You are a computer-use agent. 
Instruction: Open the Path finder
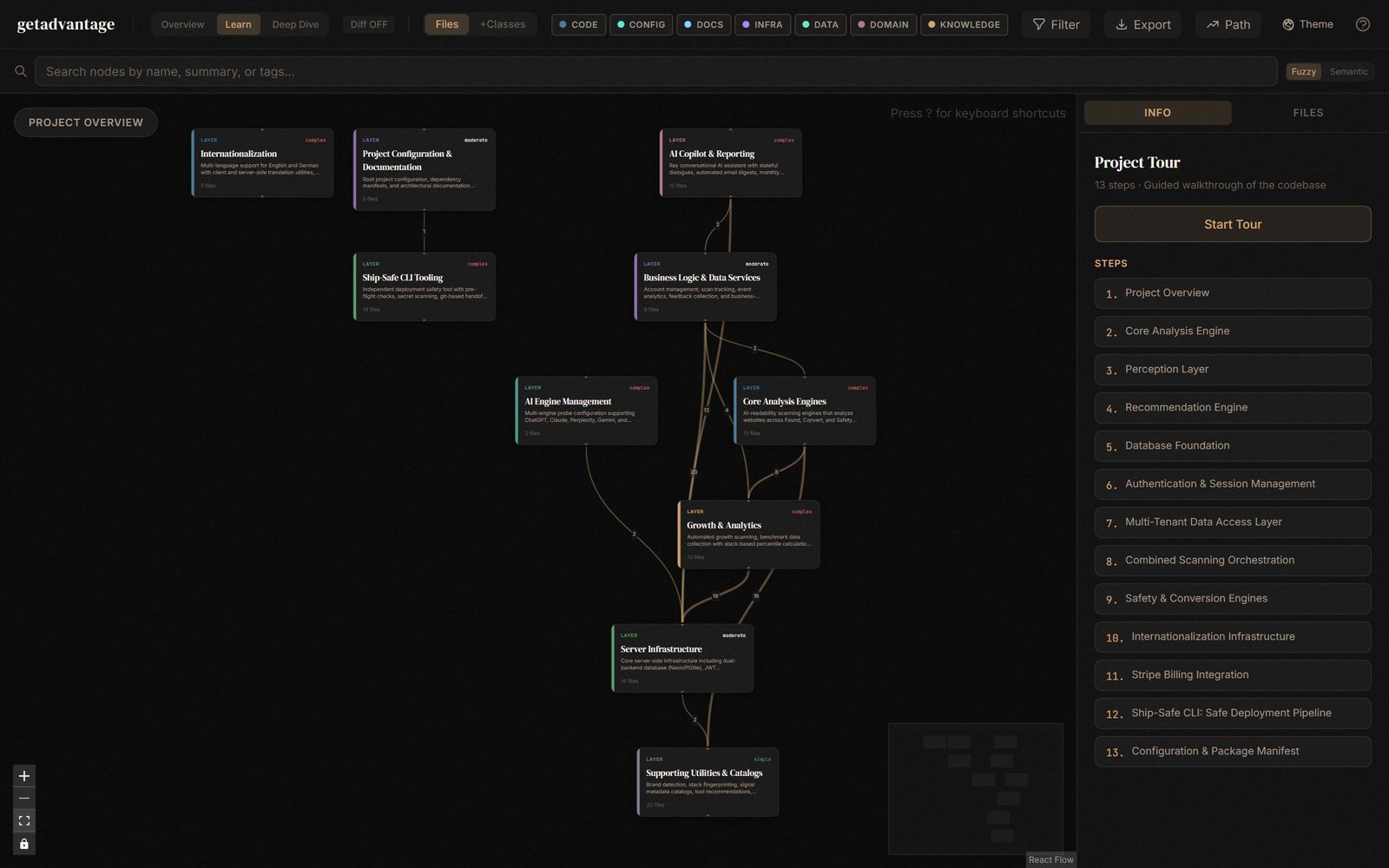click(1228, 24)
